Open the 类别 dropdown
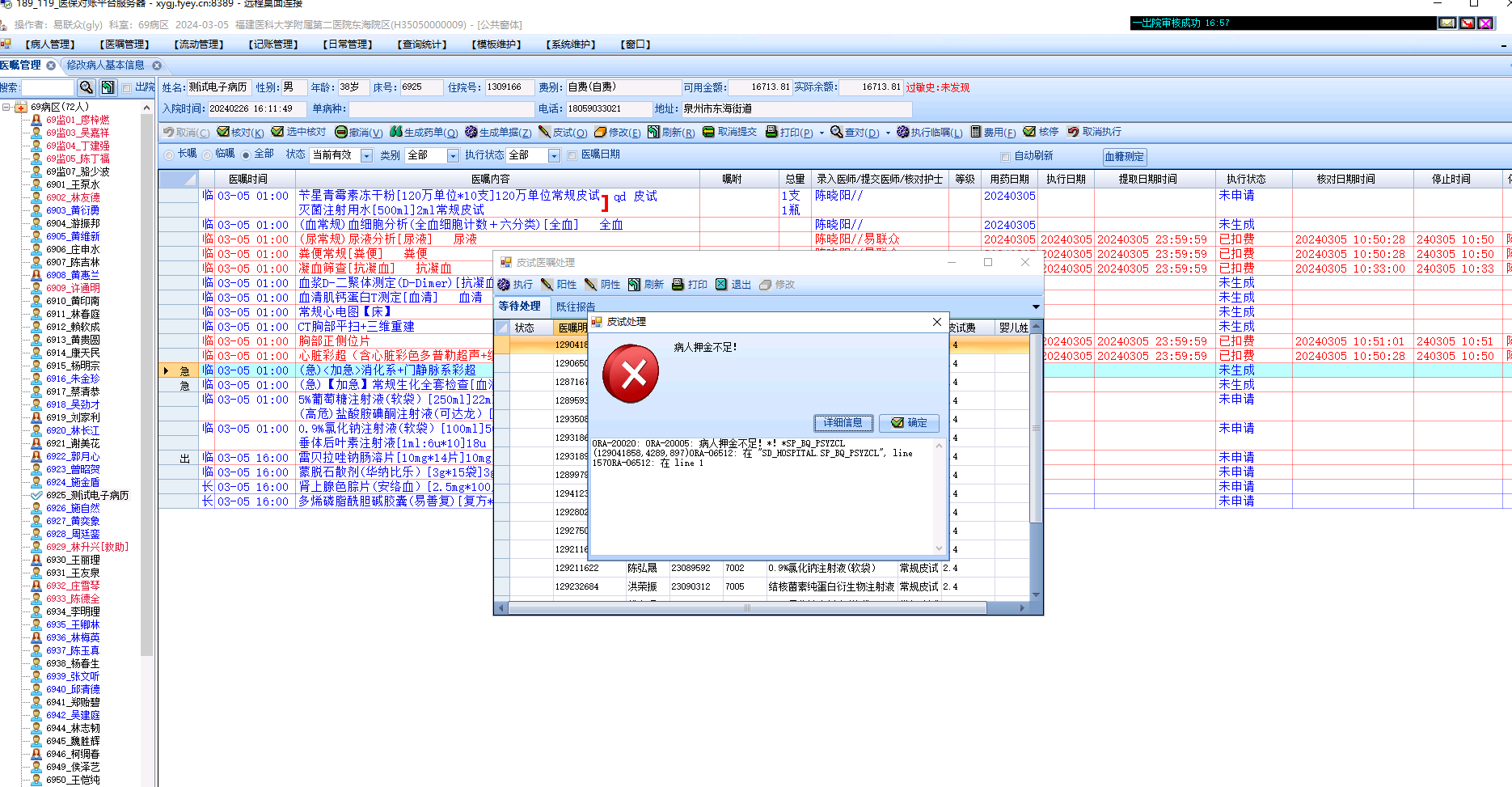Viewport: 1512px width, 787px height. [x=453, y=155]
